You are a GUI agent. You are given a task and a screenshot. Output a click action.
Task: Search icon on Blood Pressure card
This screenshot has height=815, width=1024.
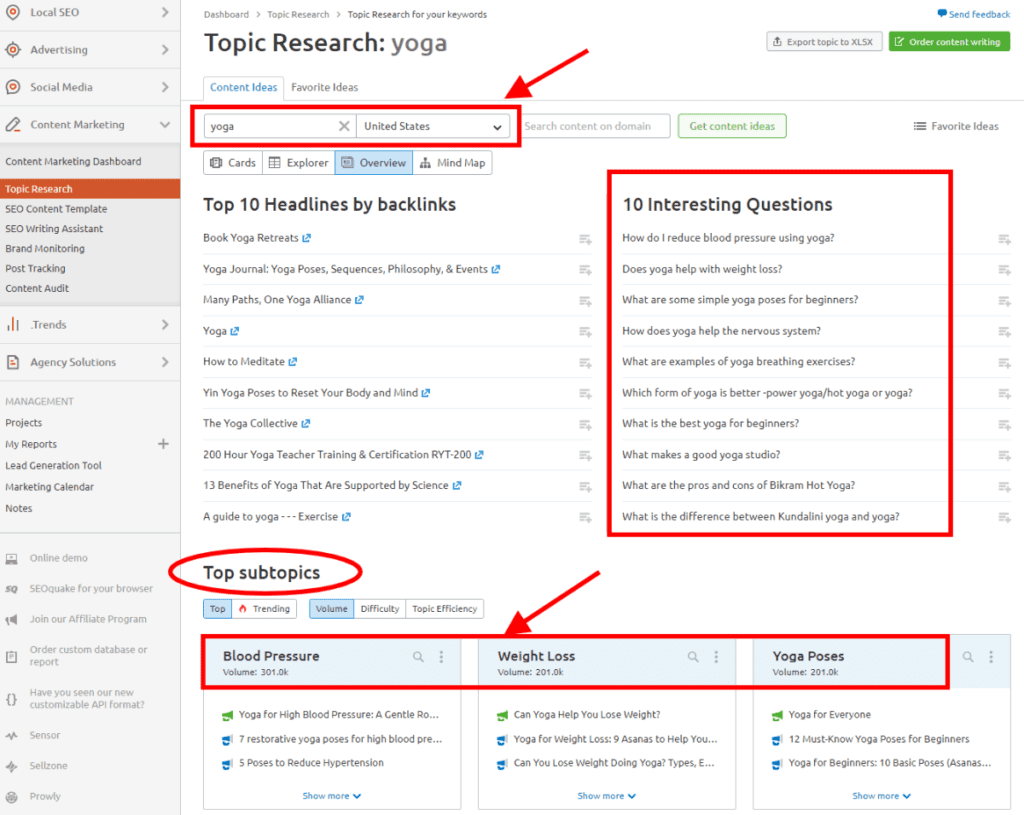click(418, 657)
